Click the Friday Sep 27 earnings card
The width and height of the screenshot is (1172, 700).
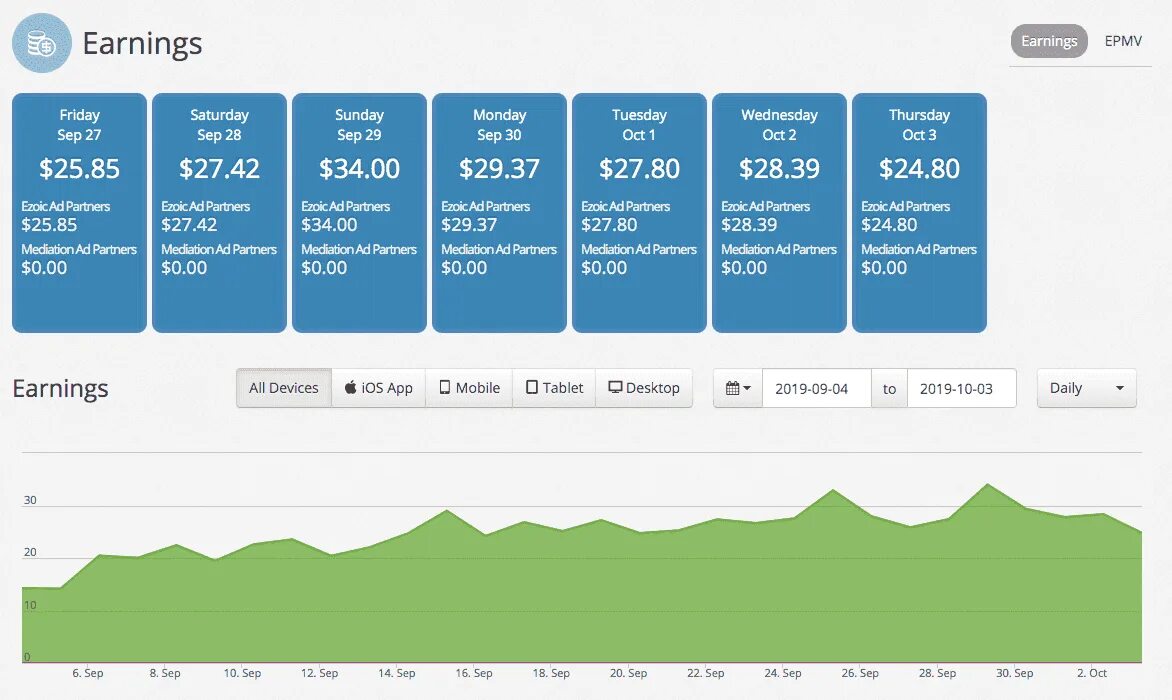tap(79, 212)
